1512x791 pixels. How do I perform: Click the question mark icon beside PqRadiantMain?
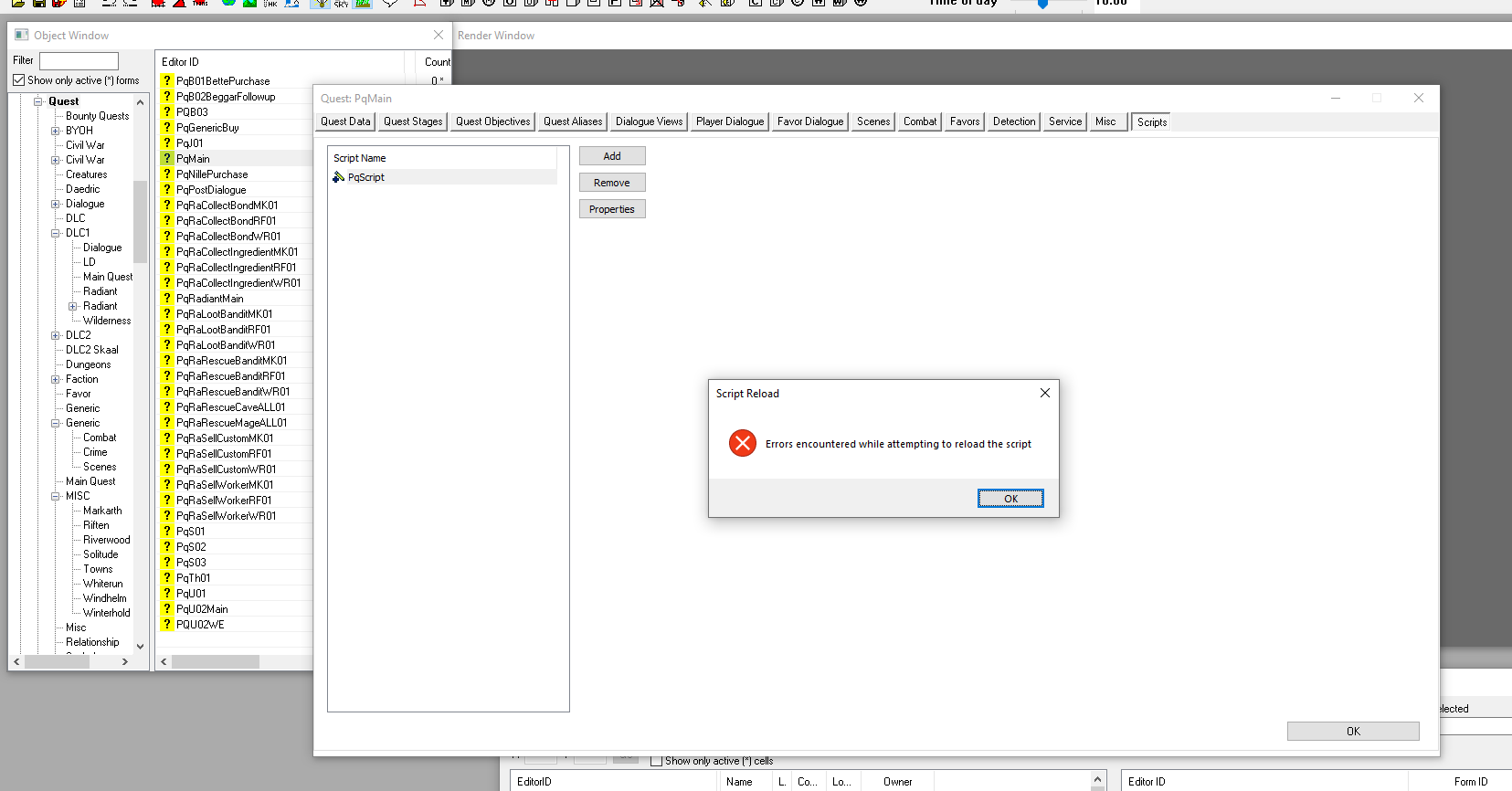pyautogui.click(x=167, y=298)
